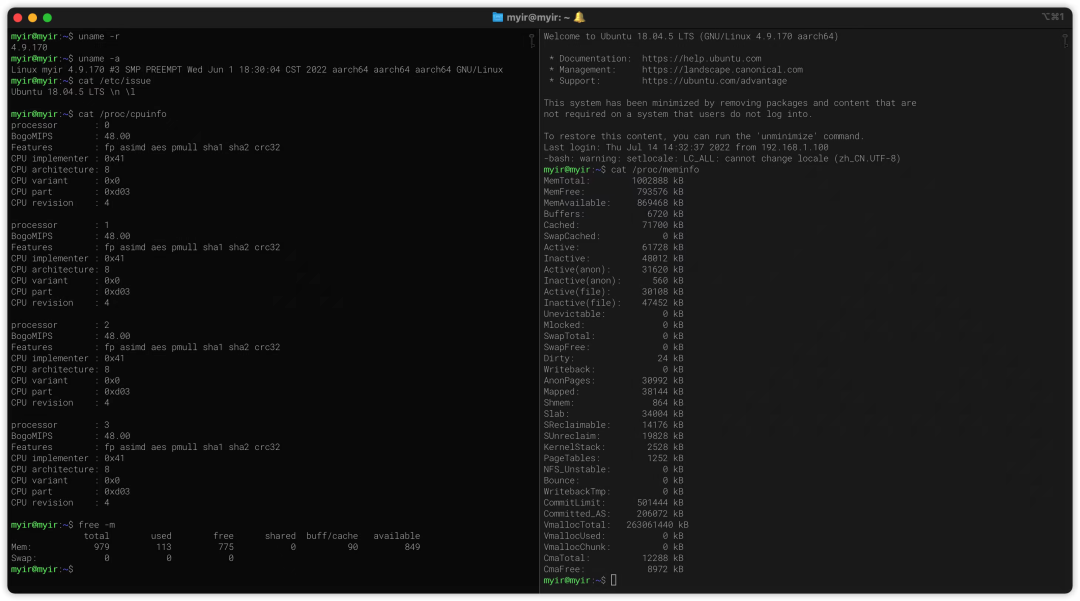
Task: Click the right pane's top-right marker icon
Action: point(1065,41)
